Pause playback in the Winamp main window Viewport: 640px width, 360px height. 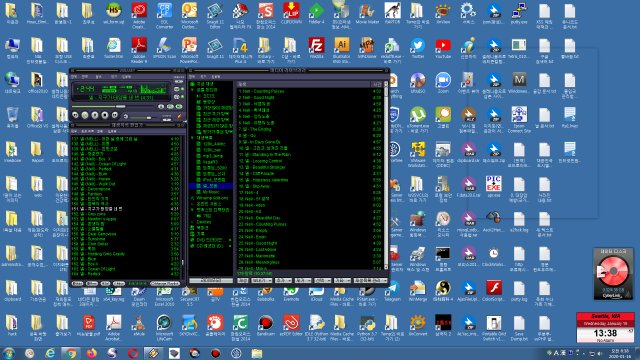[x=95, y=115]
